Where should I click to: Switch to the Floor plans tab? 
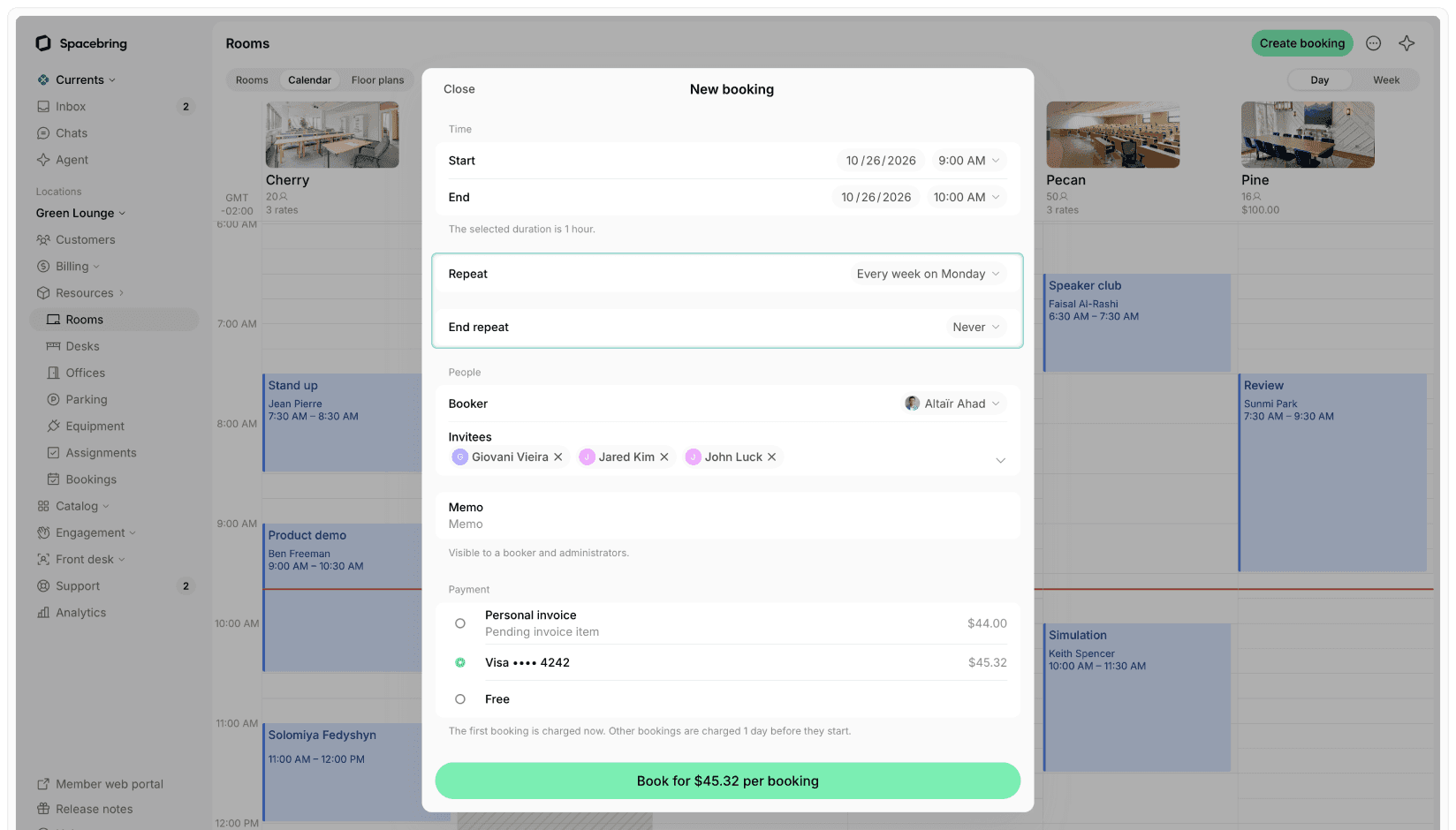(377, 80)
